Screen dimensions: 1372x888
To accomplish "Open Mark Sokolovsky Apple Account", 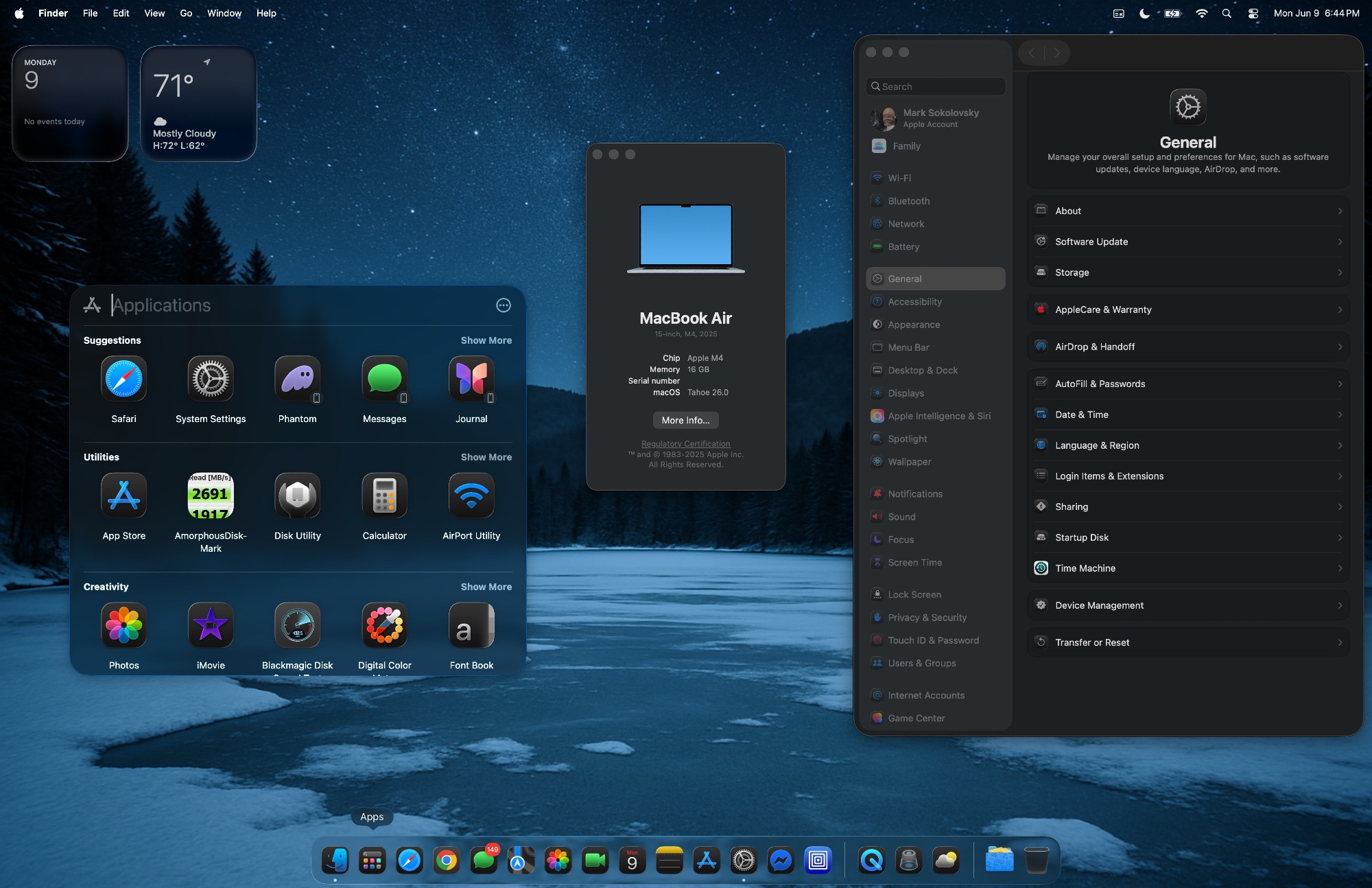I will [x=936, y=118].
